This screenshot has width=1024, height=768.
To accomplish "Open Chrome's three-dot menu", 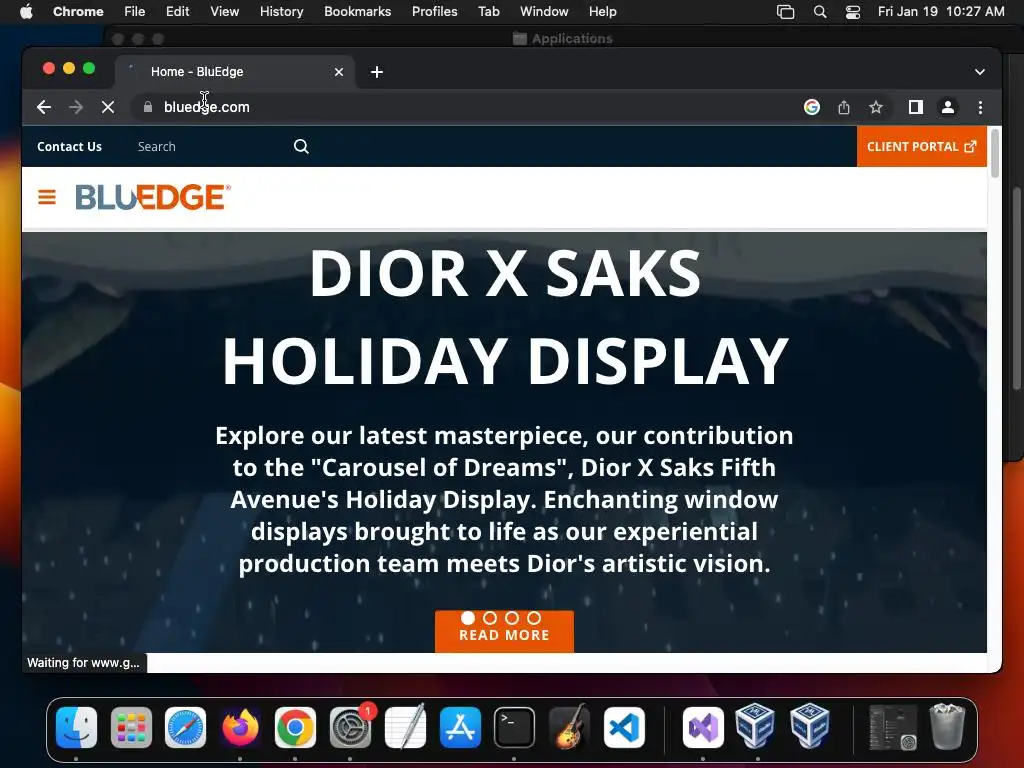I will point(980,107).
